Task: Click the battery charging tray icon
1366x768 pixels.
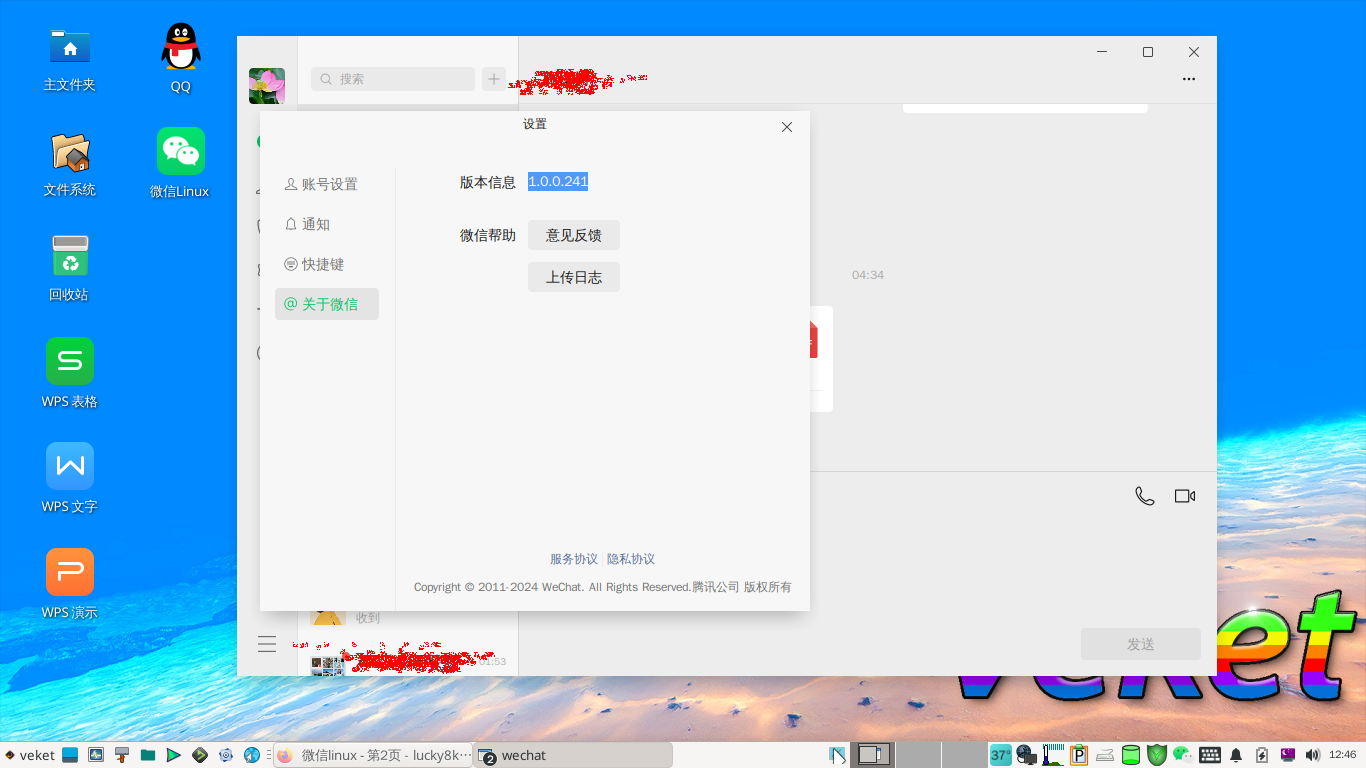Action: [1262, 755]
